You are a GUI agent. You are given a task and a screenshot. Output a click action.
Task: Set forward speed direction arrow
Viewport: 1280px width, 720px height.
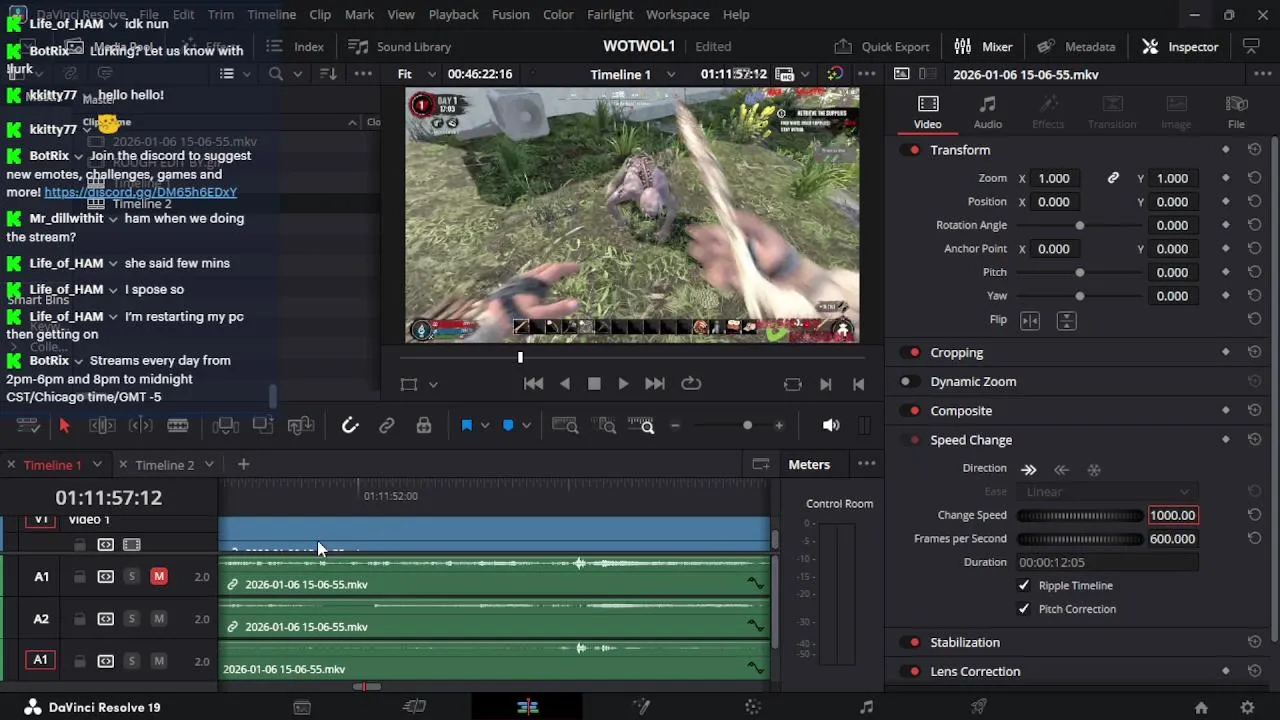click(1028, 469)
